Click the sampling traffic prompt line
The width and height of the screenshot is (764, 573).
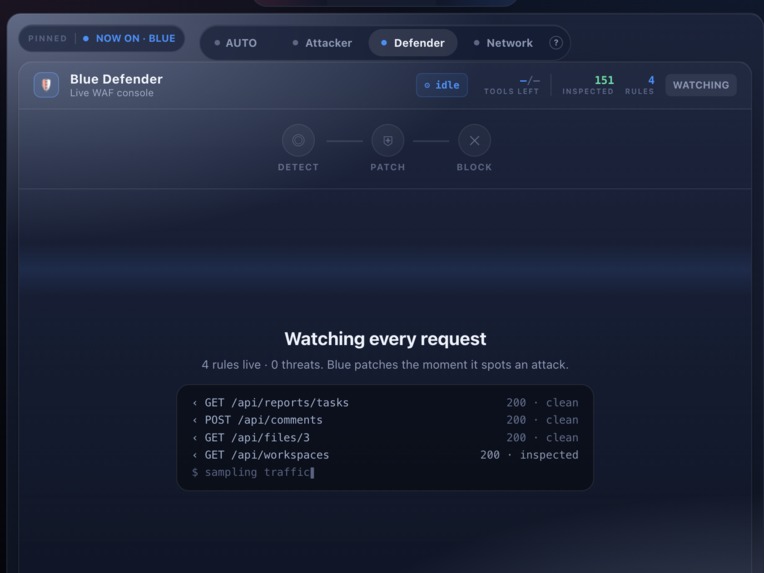[253, 472]
